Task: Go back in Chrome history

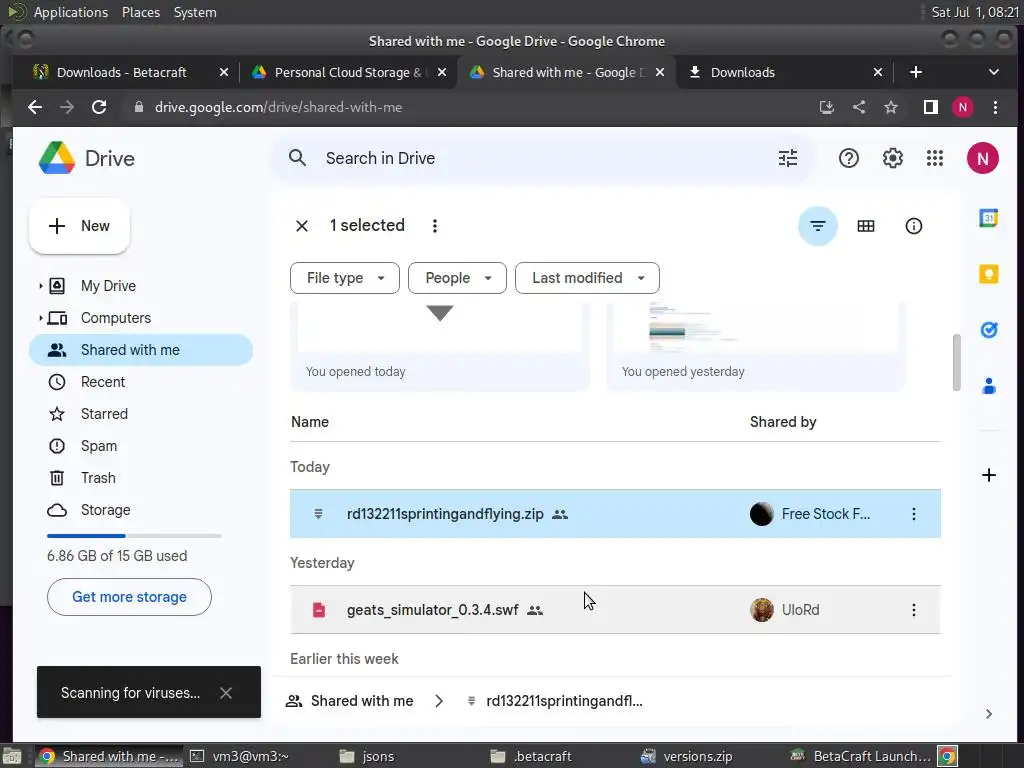Action: click(x=35, y=107)
